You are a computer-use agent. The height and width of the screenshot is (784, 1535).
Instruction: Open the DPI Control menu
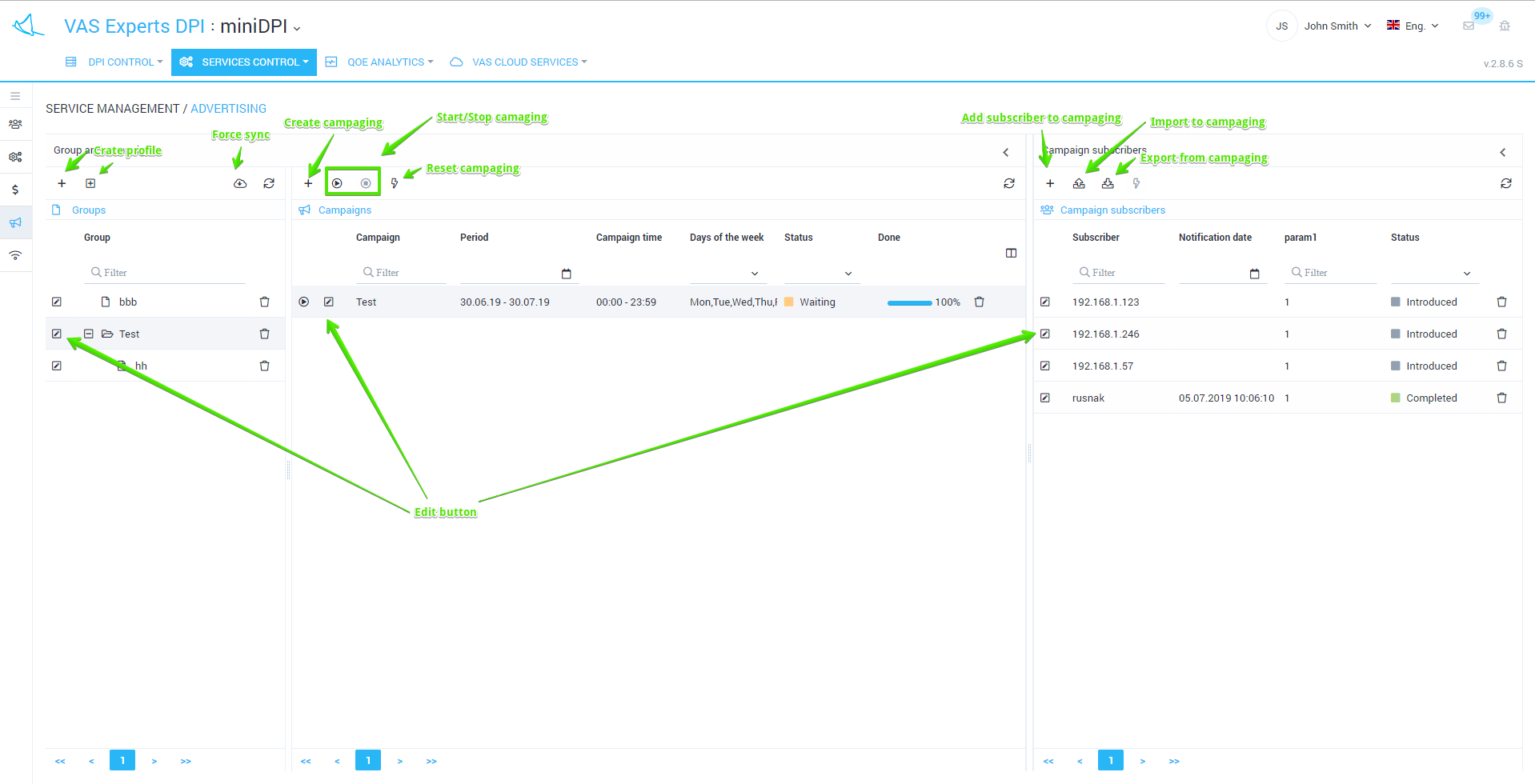pyautogui.click(x=124, y=62)
